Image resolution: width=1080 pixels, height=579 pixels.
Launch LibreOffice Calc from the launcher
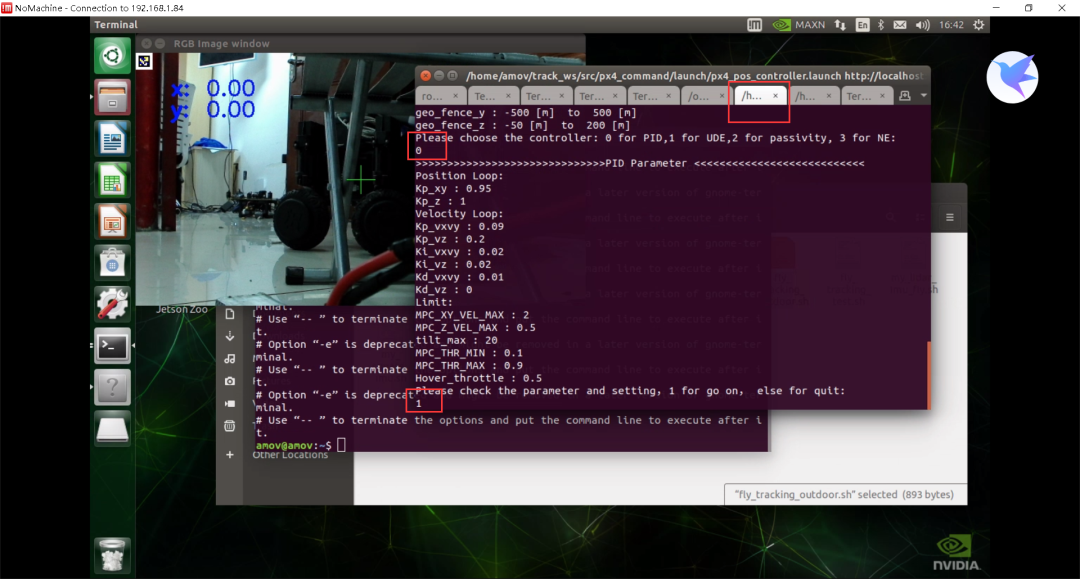[112, 180]
